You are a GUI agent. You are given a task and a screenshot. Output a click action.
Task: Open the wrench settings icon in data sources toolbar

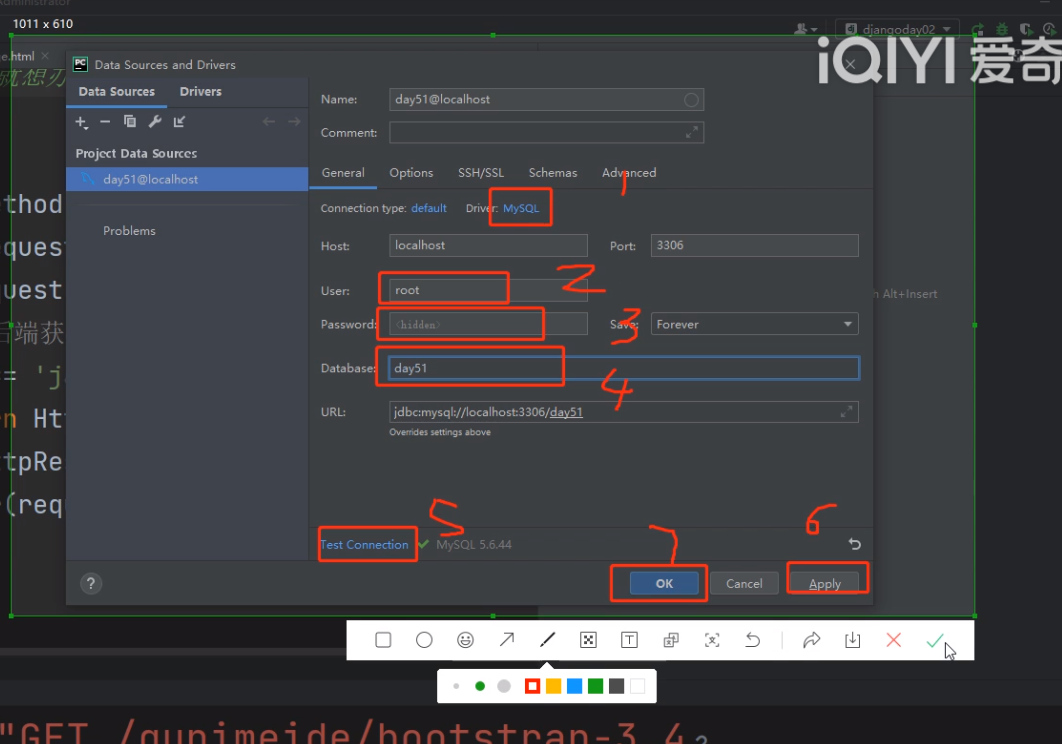(154, 121)
